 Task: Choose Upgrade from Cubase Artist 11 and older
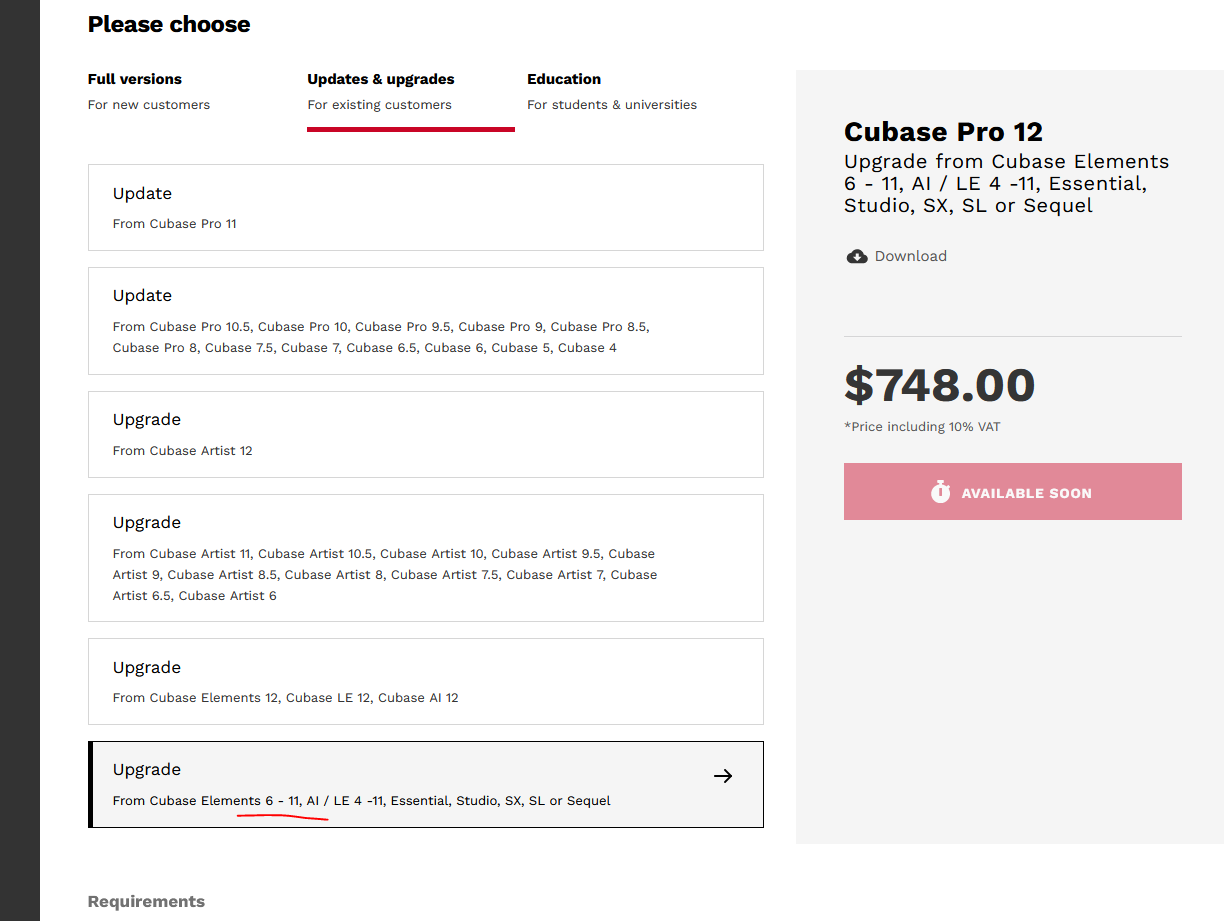(425, 557)
